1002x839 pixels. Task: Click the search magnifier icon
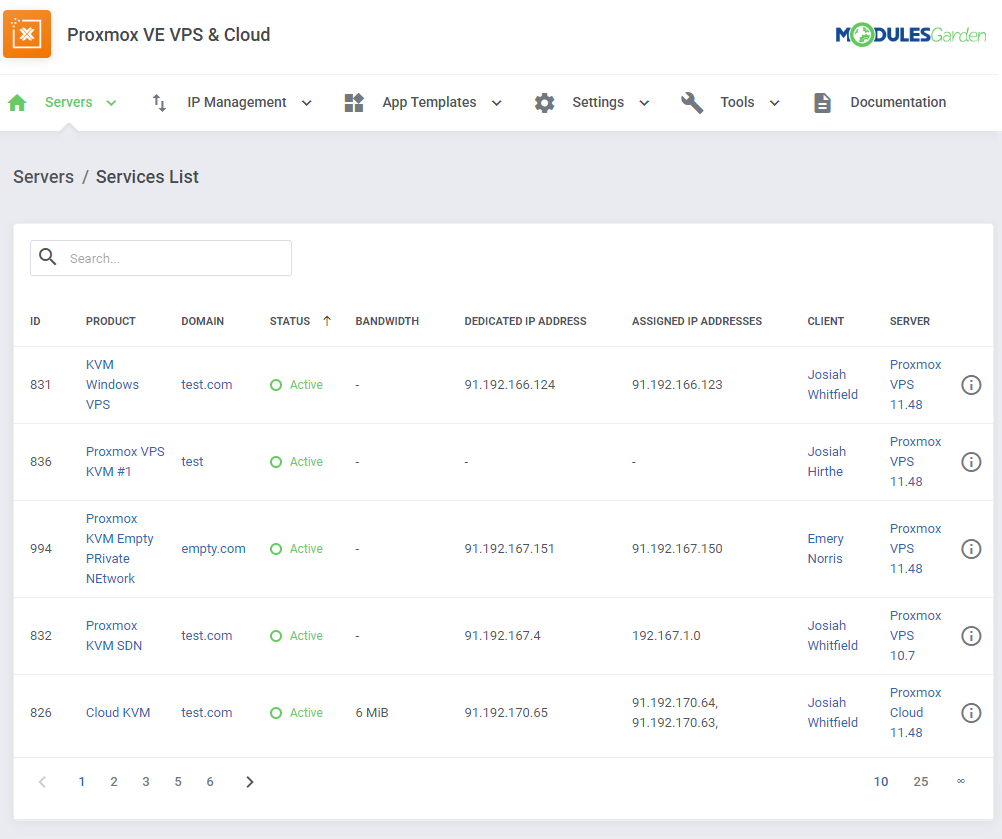[x=48, y=257]
